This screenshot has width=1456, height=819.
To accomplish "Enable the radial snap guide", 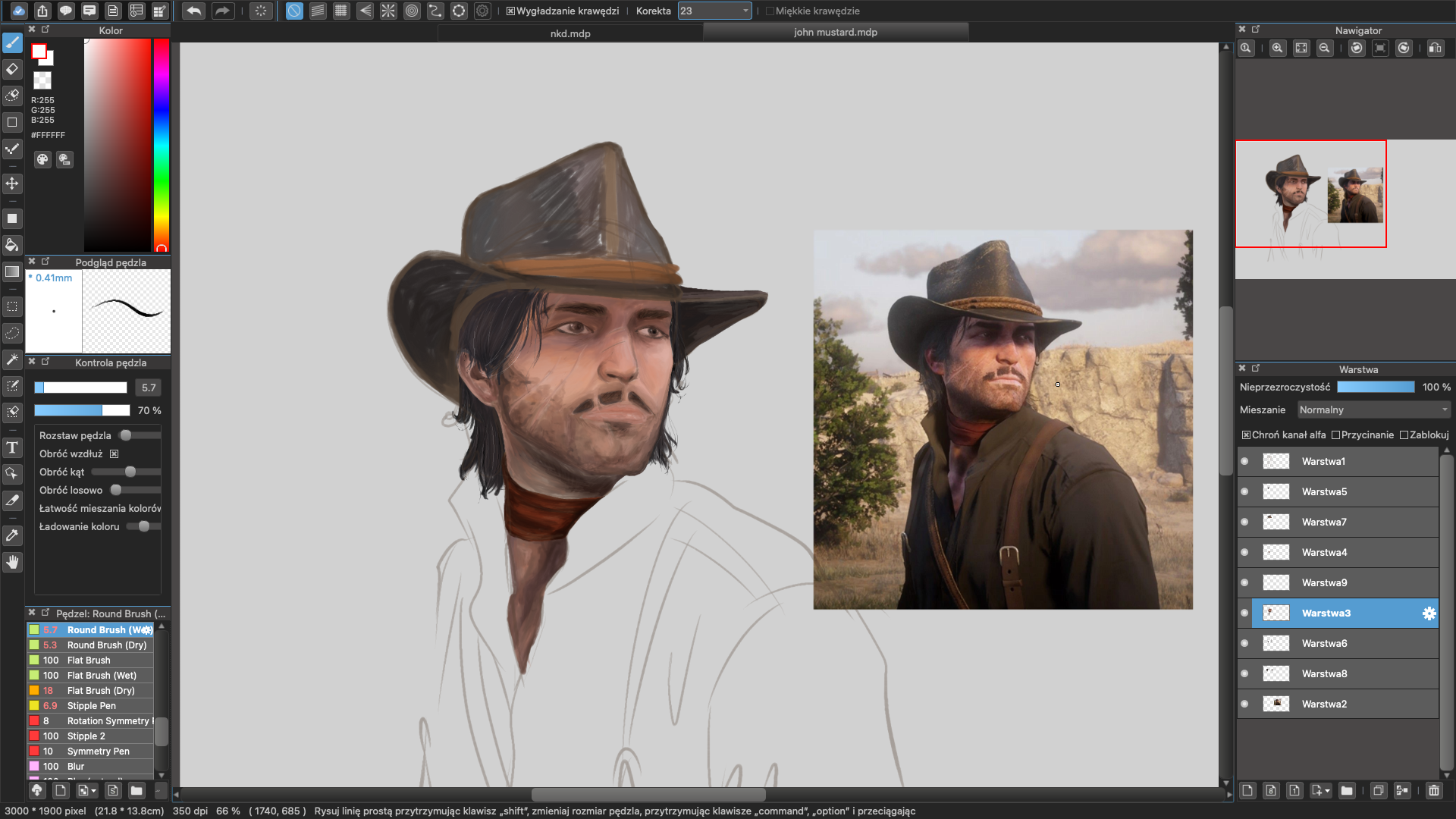I will 388,11.
